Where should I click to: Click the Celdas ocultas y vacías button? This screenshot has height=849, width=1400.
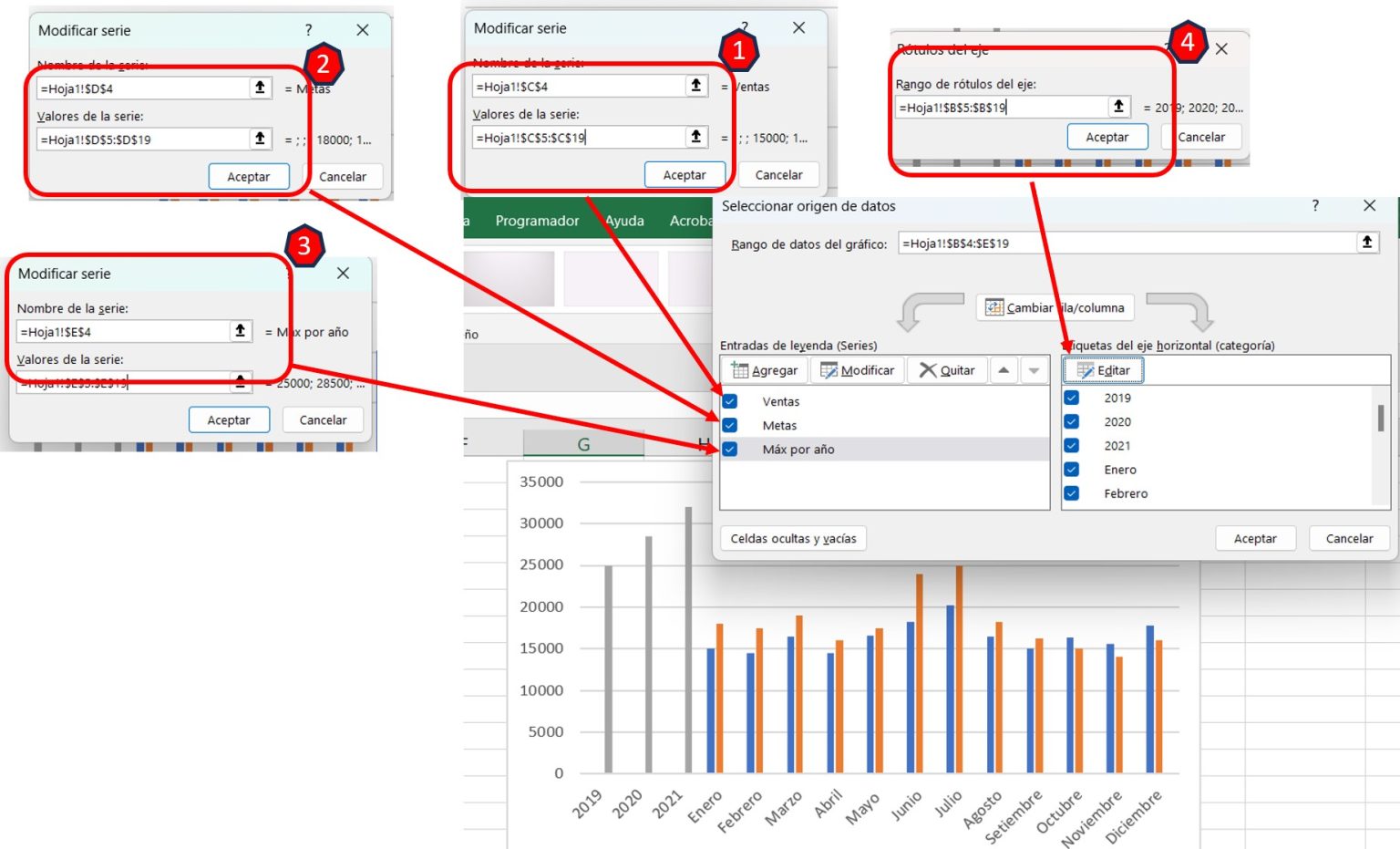[792, 538]
